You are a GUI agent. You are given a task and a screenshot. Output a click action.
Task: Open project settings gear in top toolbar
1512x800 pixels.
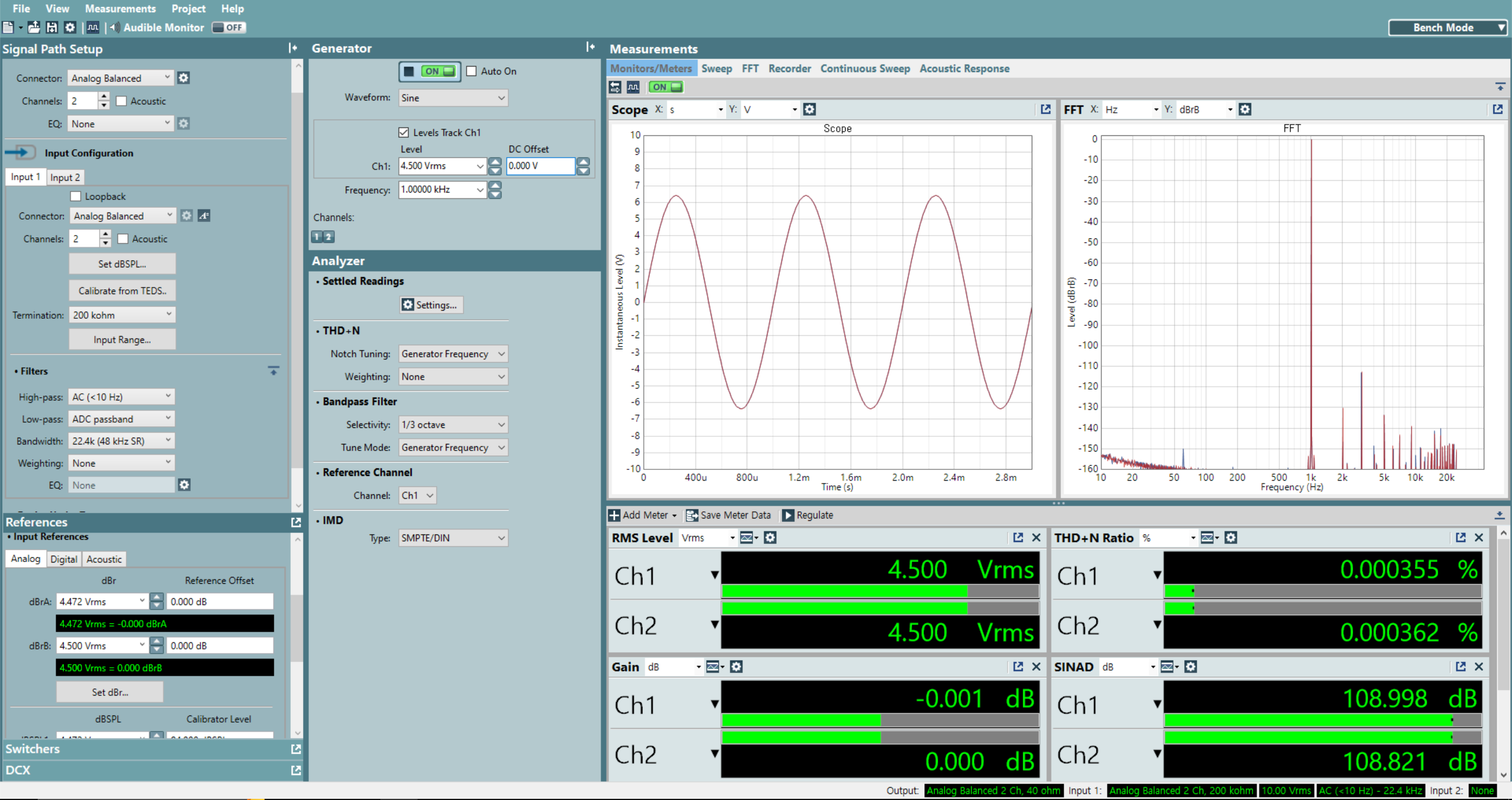[70, 27]
